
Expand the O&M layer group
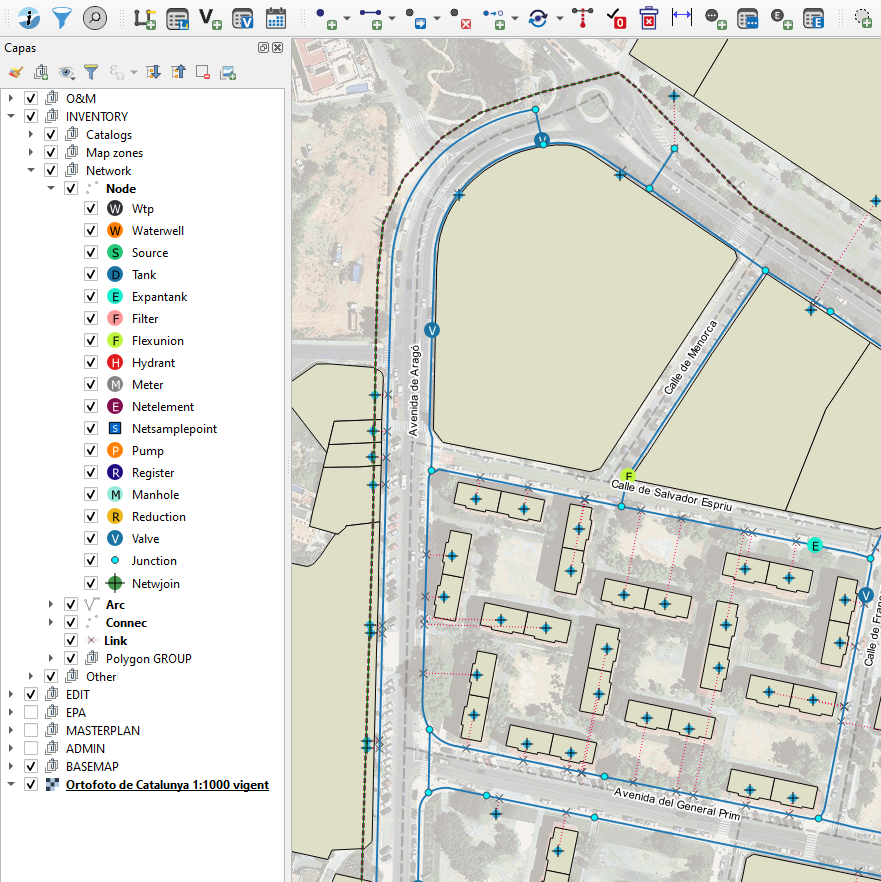[11, 98]
